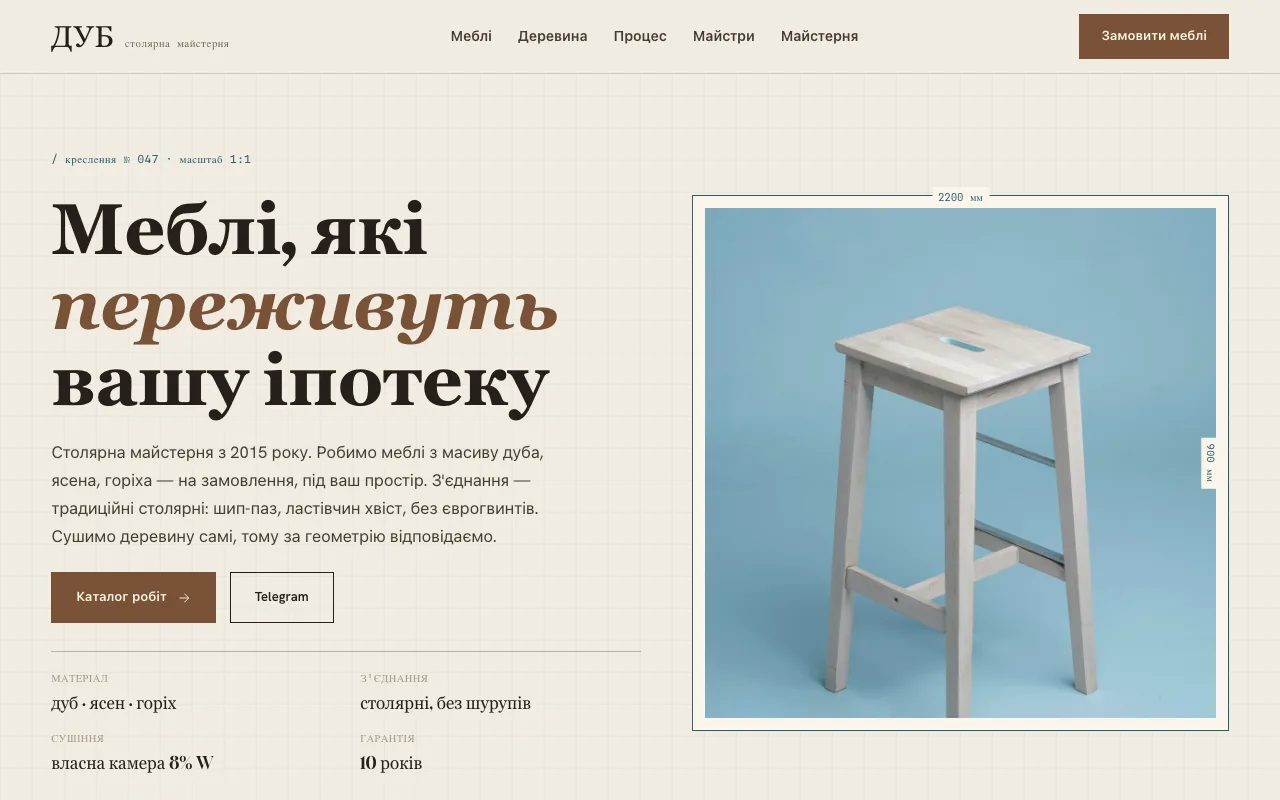Go to the Процес section
The height and width of the screenshot is (800, 1280).
click(x=640, y=36)
